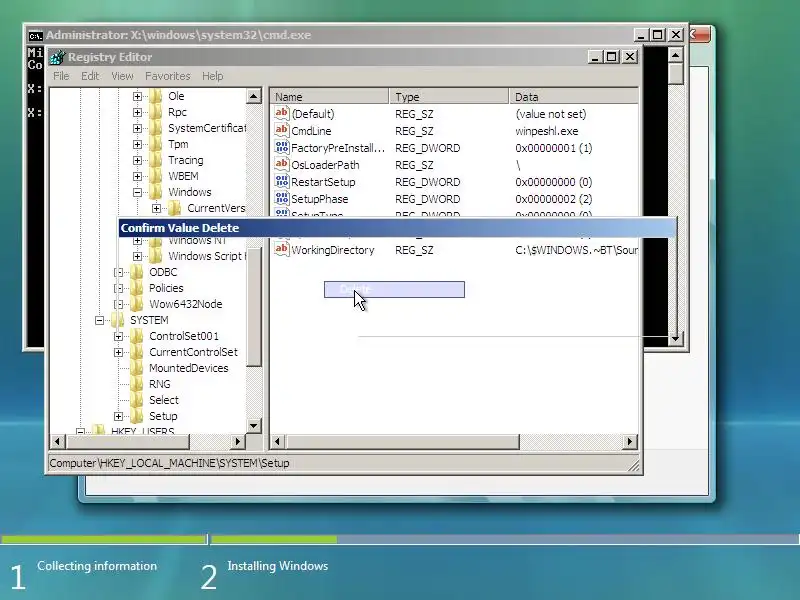The image size is (800, 600).
Task: Select the Windows Script folder icon
Action: tap(156, 256)
